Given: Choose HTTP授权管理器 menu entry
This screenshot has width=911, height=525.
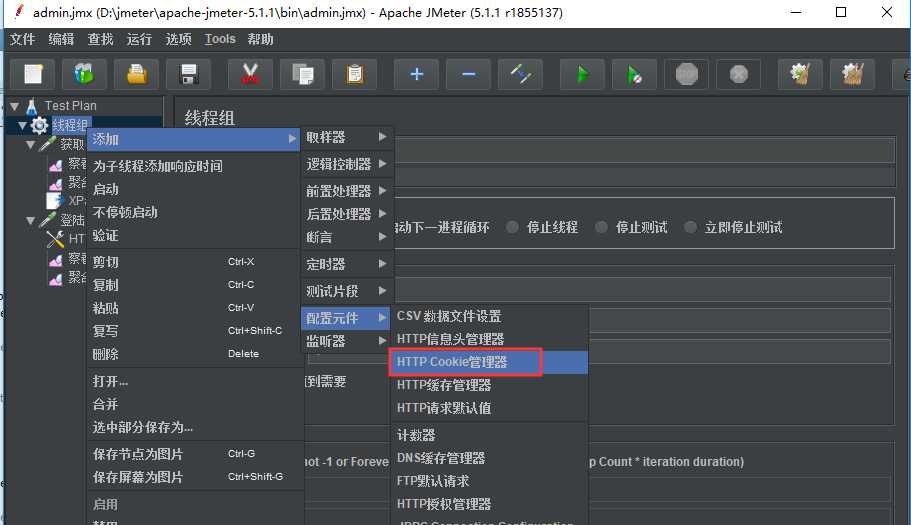Looking at the screenshot, I should pyautogui.click(x=488, y=504).
